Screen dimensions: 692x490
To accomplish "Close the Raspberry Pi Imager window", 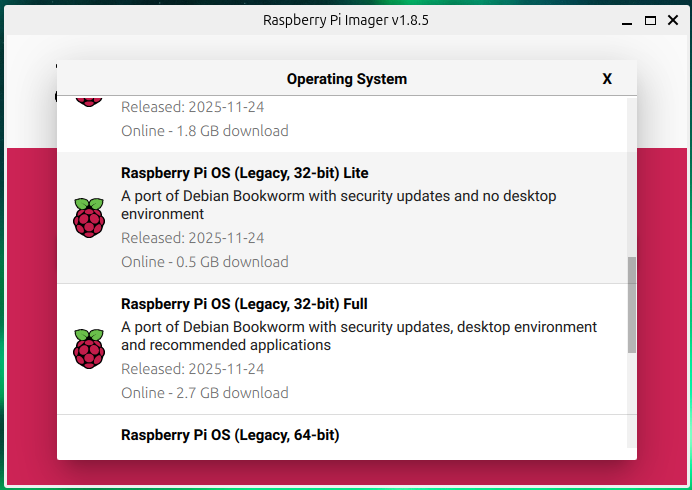I will pos(673,20).
